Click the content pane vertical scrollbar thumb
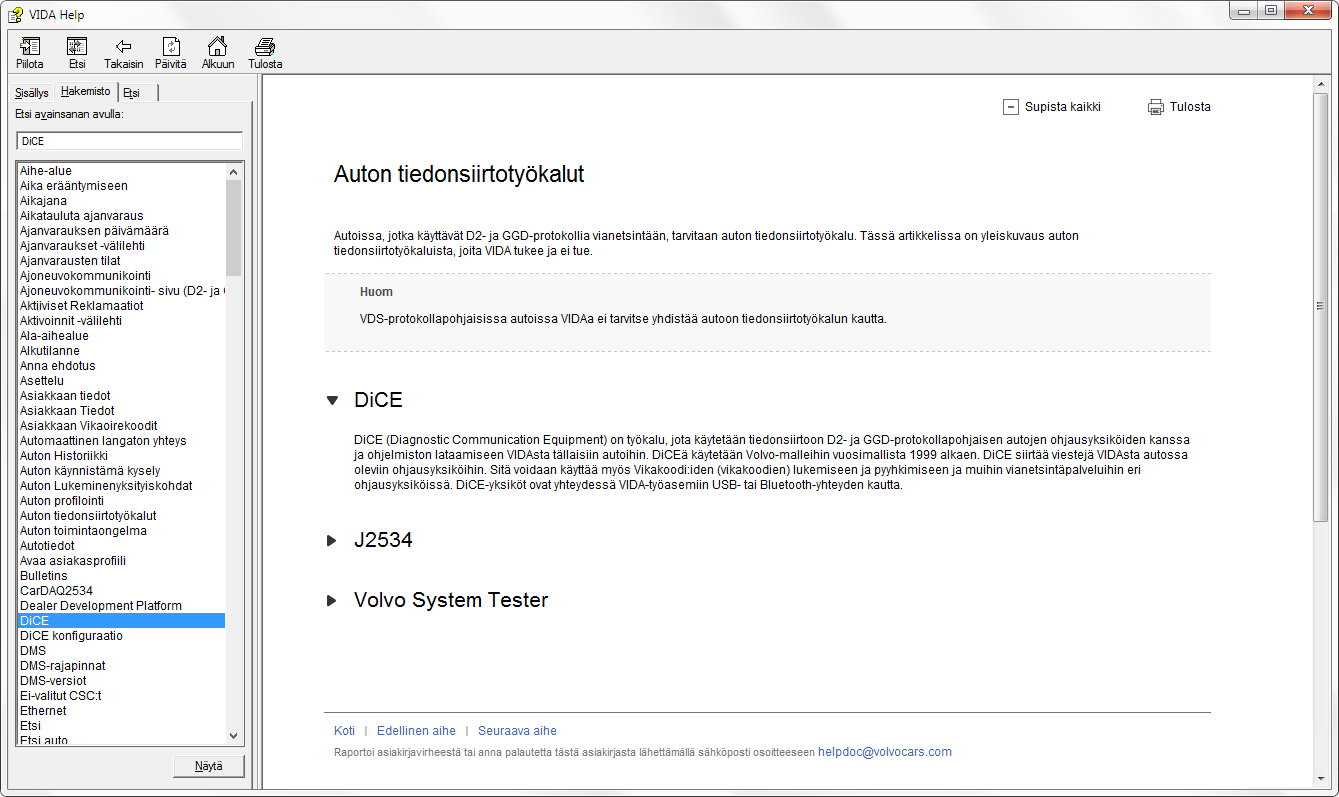Screen dimensions: 1339x797 click(x=1321, y=305)
